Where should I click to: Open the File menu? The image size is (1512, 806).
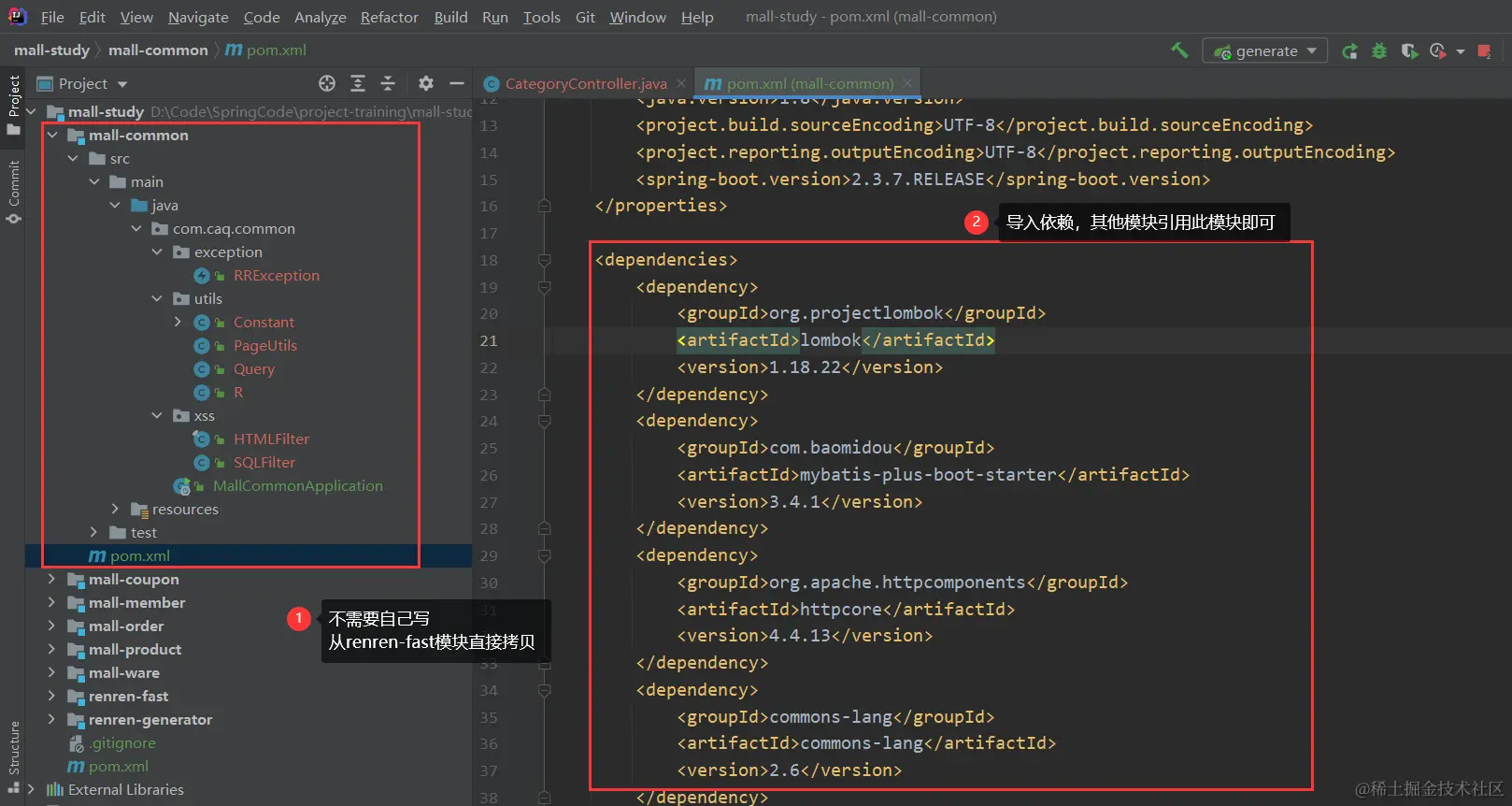coord(52,17)
